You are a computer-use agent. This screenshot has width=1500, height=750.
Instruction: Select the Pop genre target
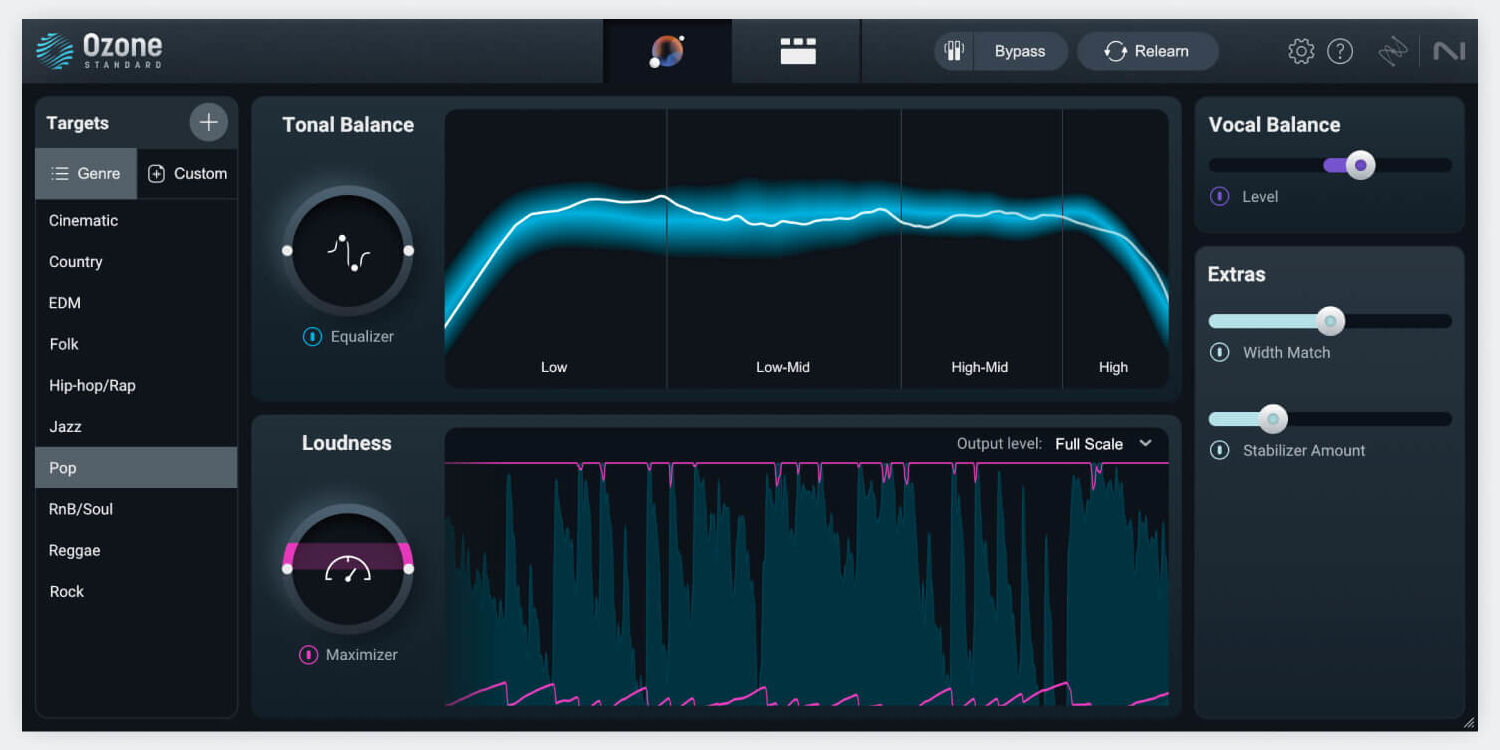coord(136,468)
